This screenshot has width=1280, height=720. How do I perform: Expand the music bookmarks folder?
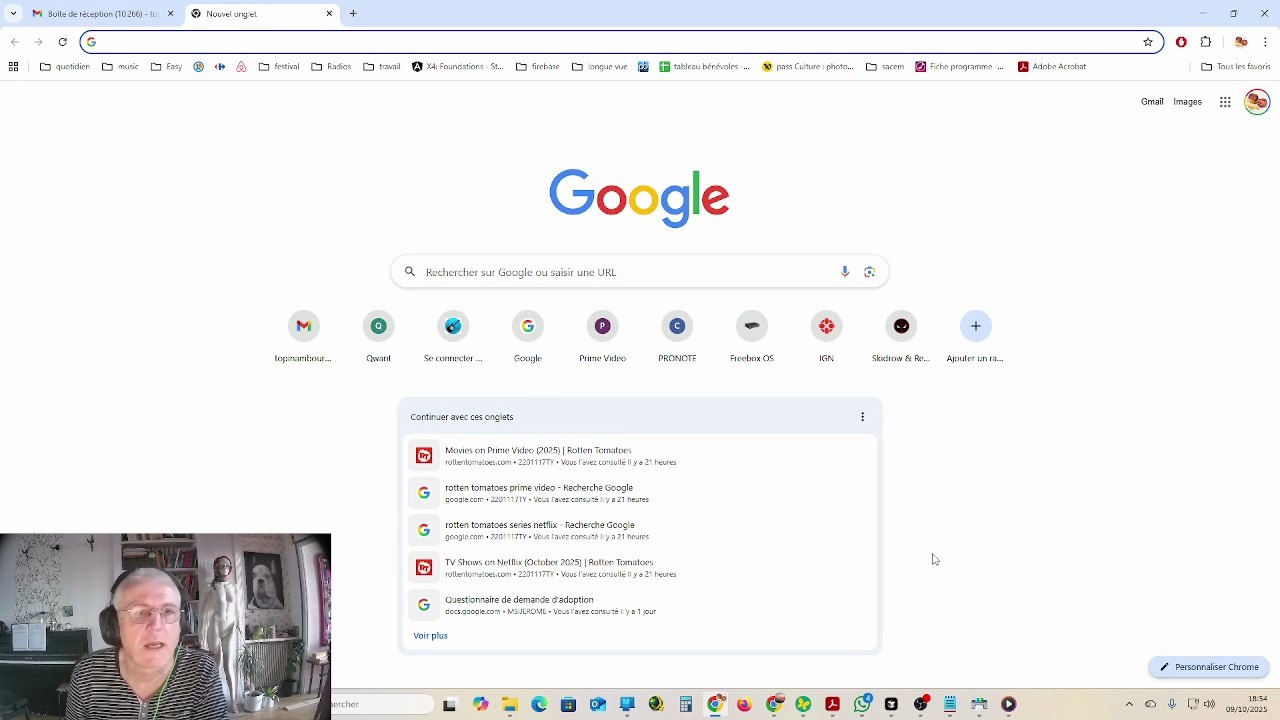tap(121, 67)
